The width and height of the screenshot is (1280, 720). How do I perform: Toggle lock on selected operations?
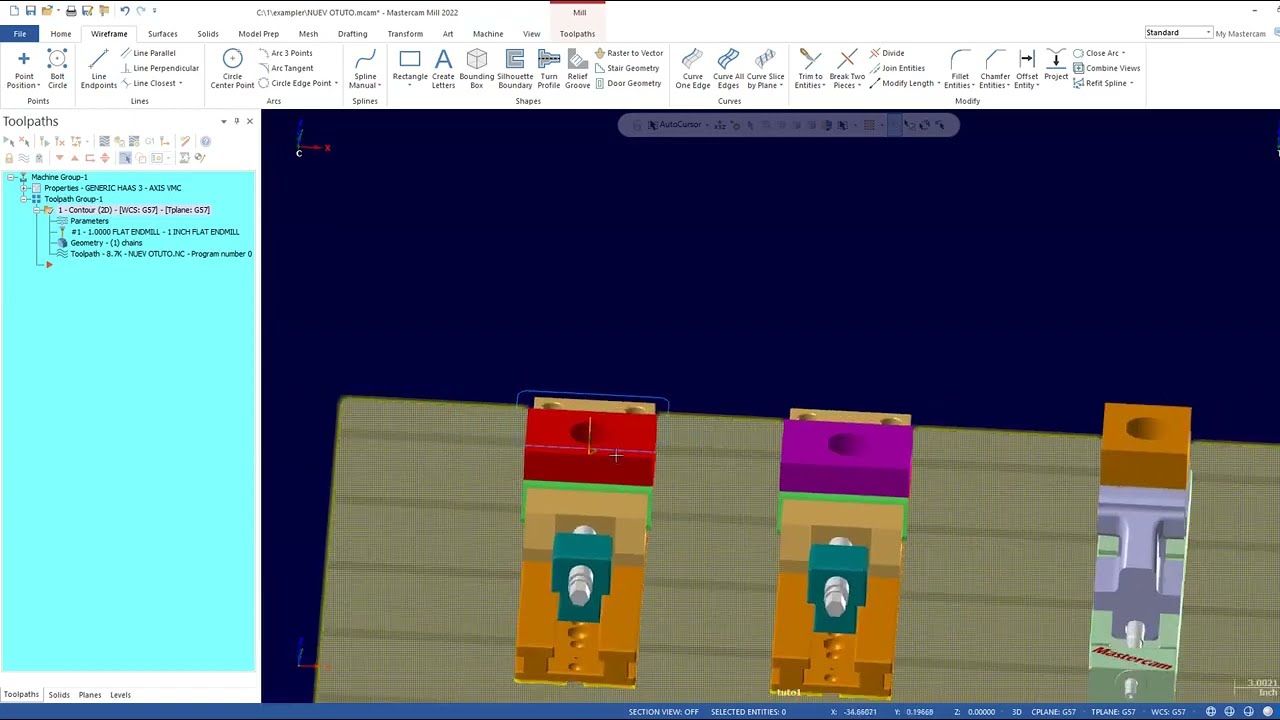(9, 158)
